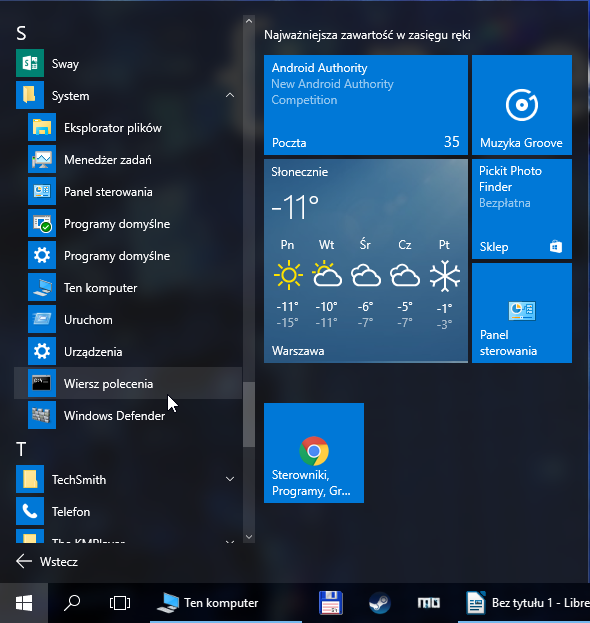Viewport: 590px width, 623px height.
Task: Select the System folder label
Action: 70,96
